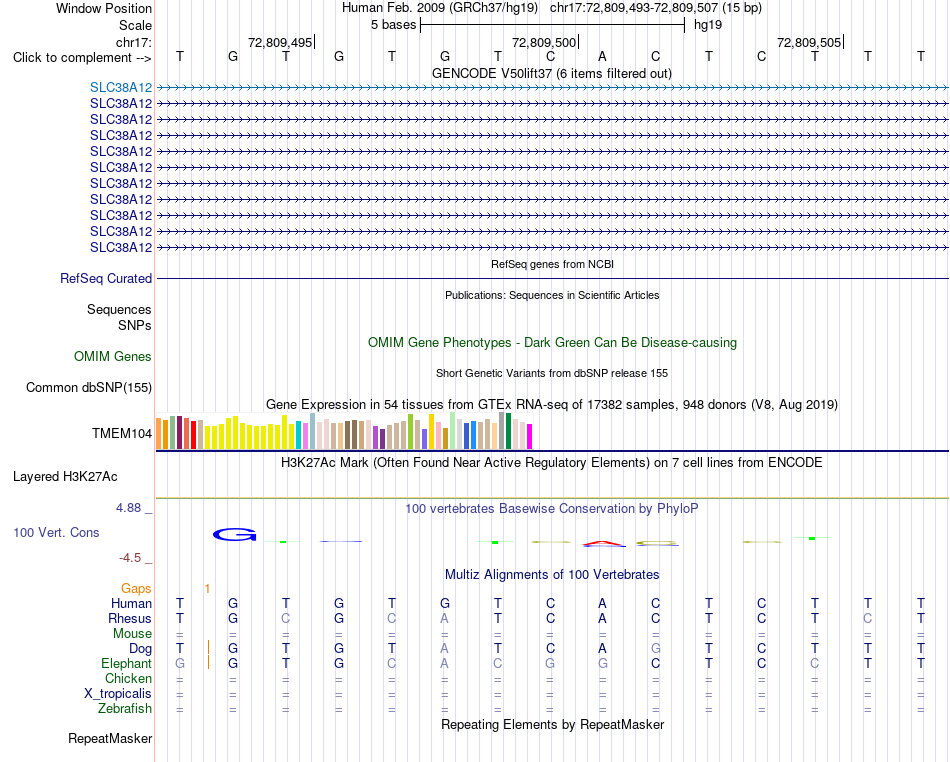Click the 4.88 upper conservation scale value

click(129, 508)
